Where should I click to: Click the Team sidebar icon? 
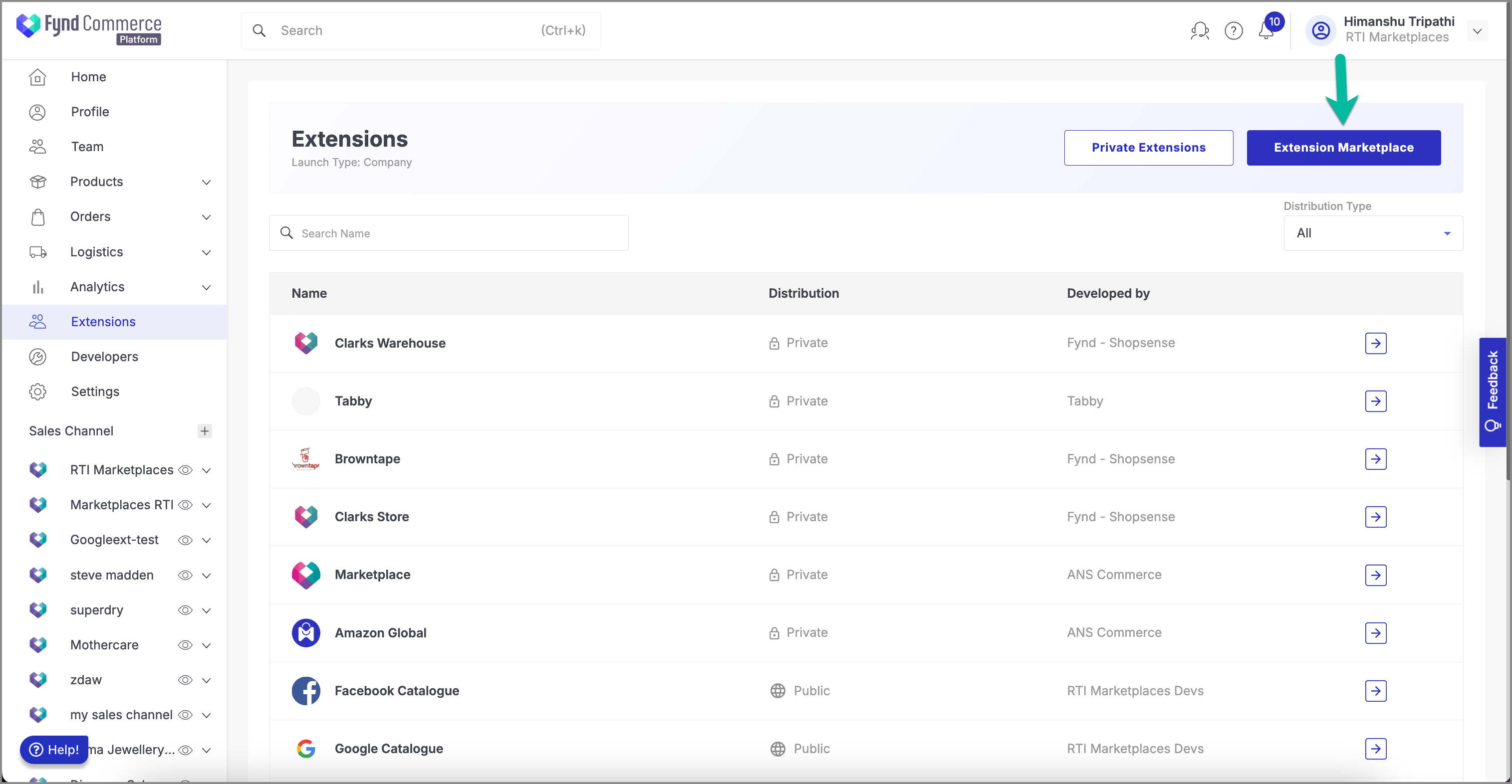click(37, 147)
